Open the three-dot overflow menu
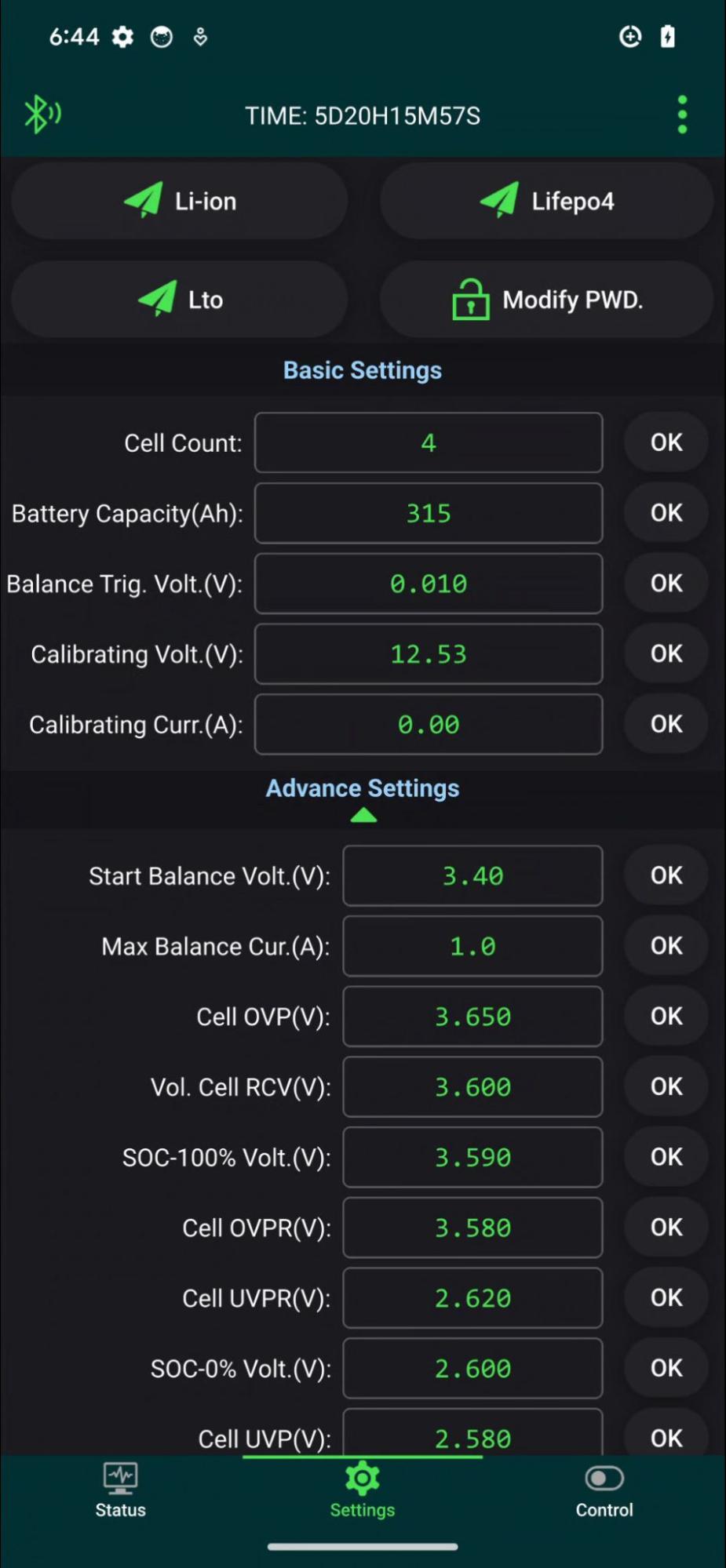The width and height of the screenshot is (726, 1568). (x=682, y=115)
